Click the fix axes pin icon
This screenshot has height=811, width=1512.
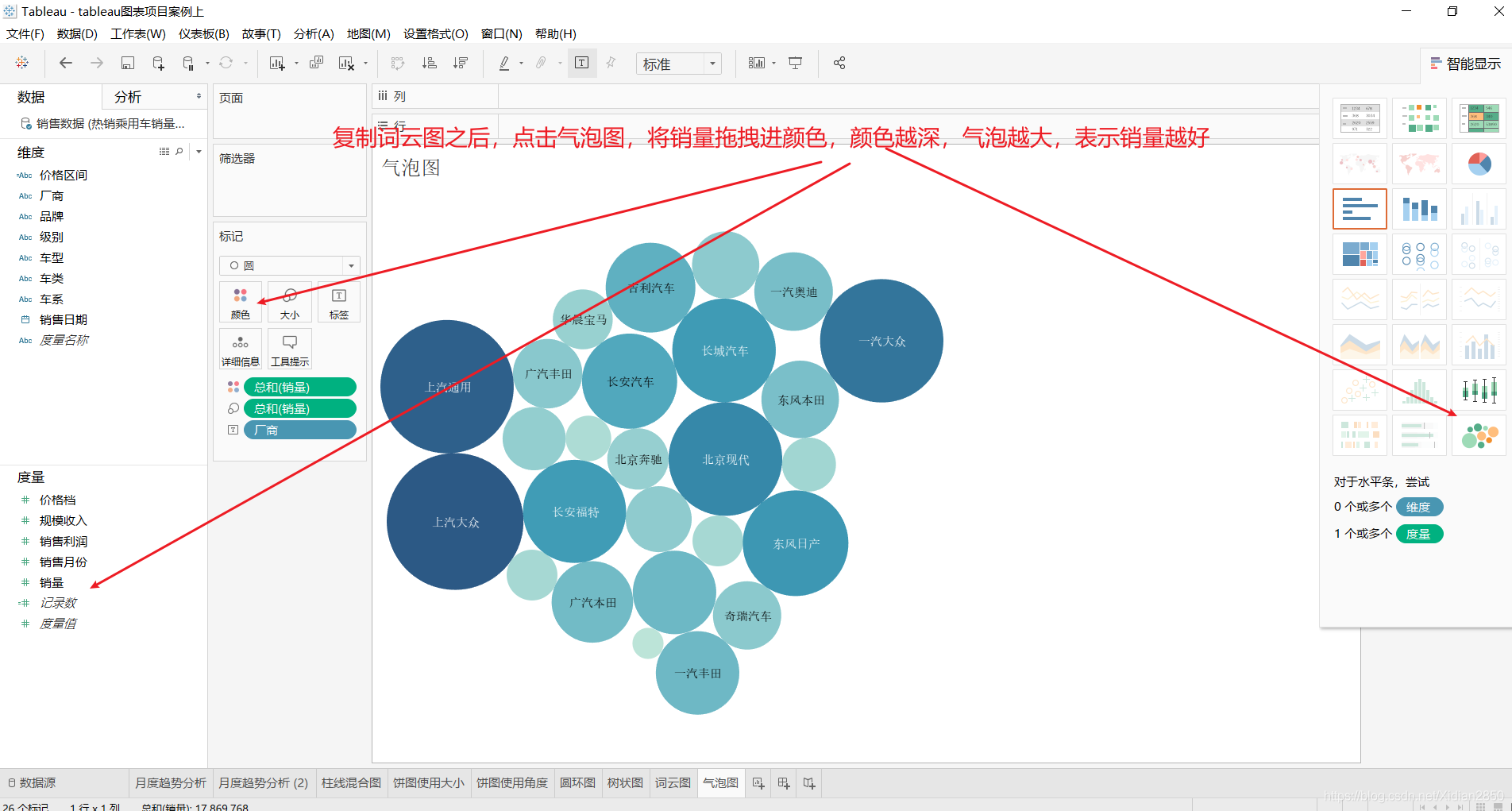click(x=611, y=63)
